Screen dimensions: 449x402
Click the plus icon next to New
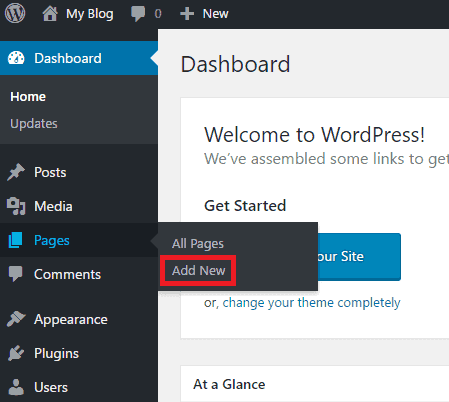point(187,14)
